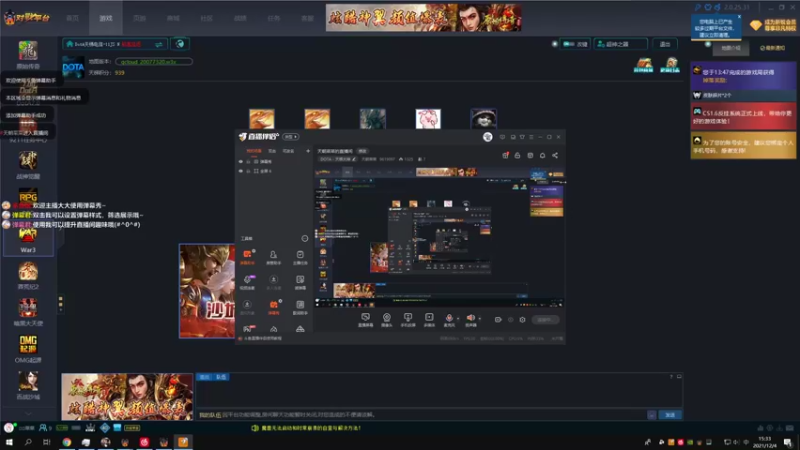This screenshot has width=800, height=450.
Task: Open the green map version link
Action: click(154, 62)
